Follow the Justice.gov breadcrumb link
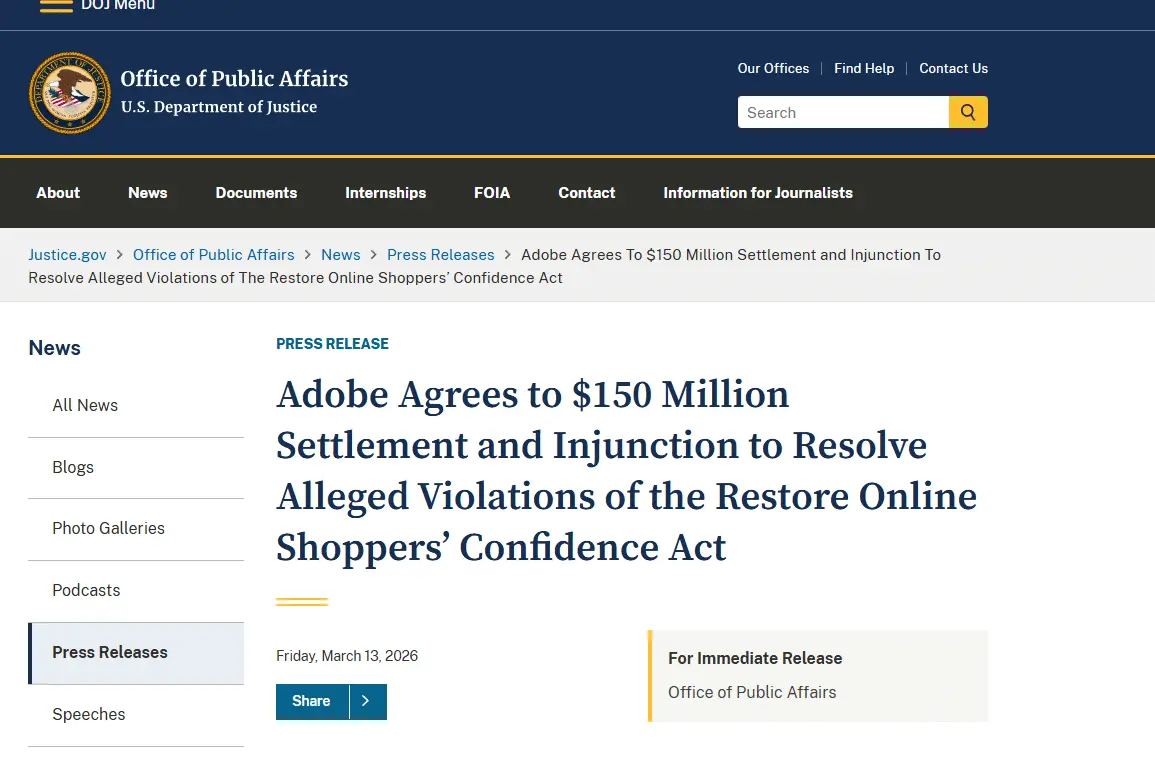 click(x=67, y=254)
